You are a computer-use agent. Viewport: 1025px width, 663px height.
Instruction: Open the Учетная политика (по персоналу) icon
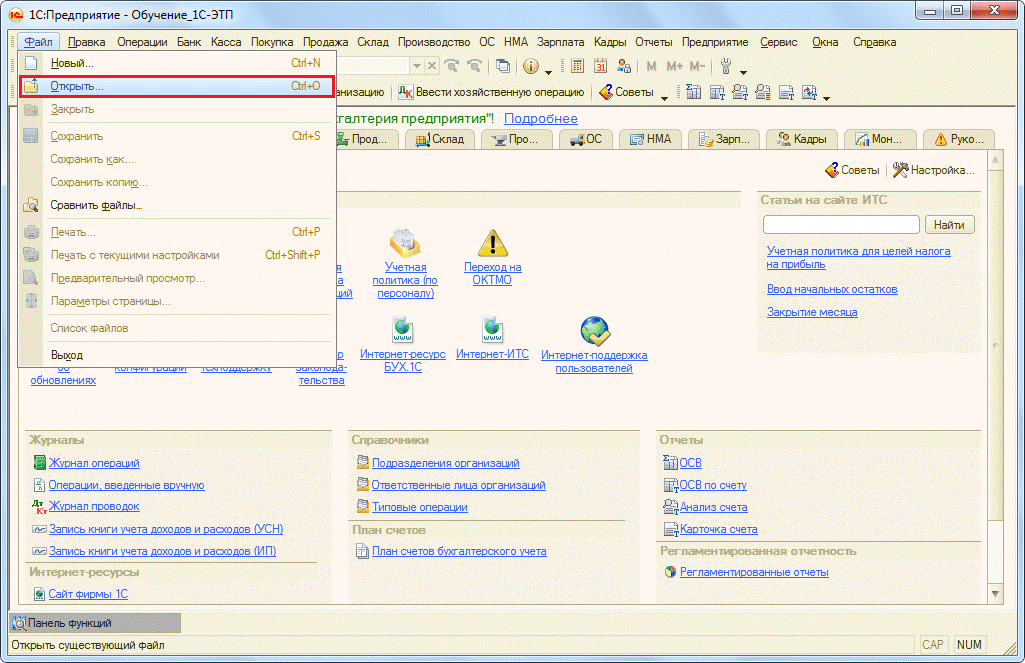click(405, 243)
